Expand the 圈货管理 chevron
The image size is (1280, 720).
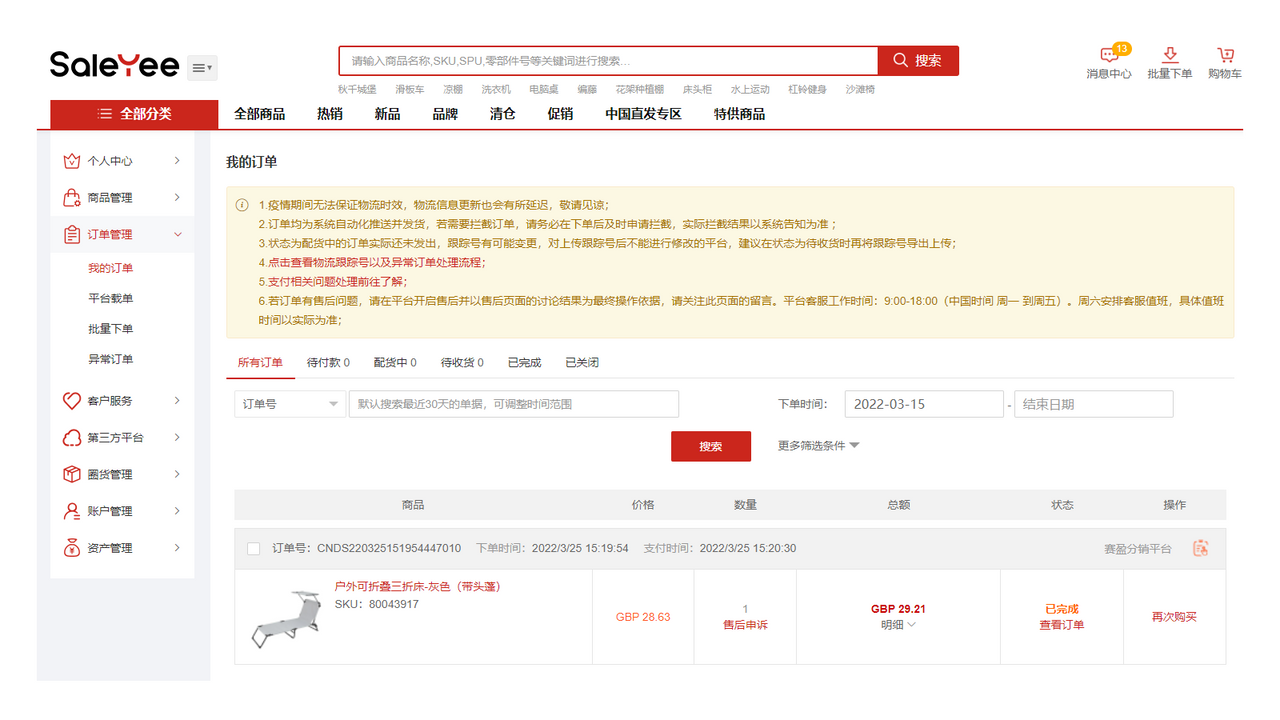pos(177,474)
